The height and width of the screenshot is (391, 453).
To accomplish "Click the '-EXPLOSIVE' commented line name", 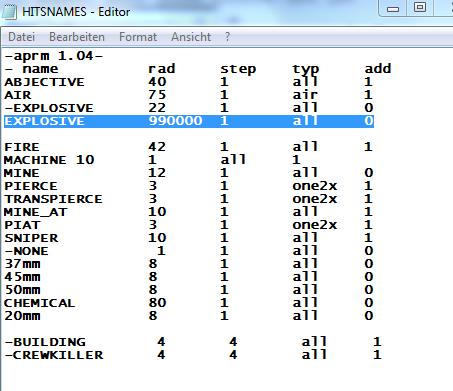I will [49, 108].
